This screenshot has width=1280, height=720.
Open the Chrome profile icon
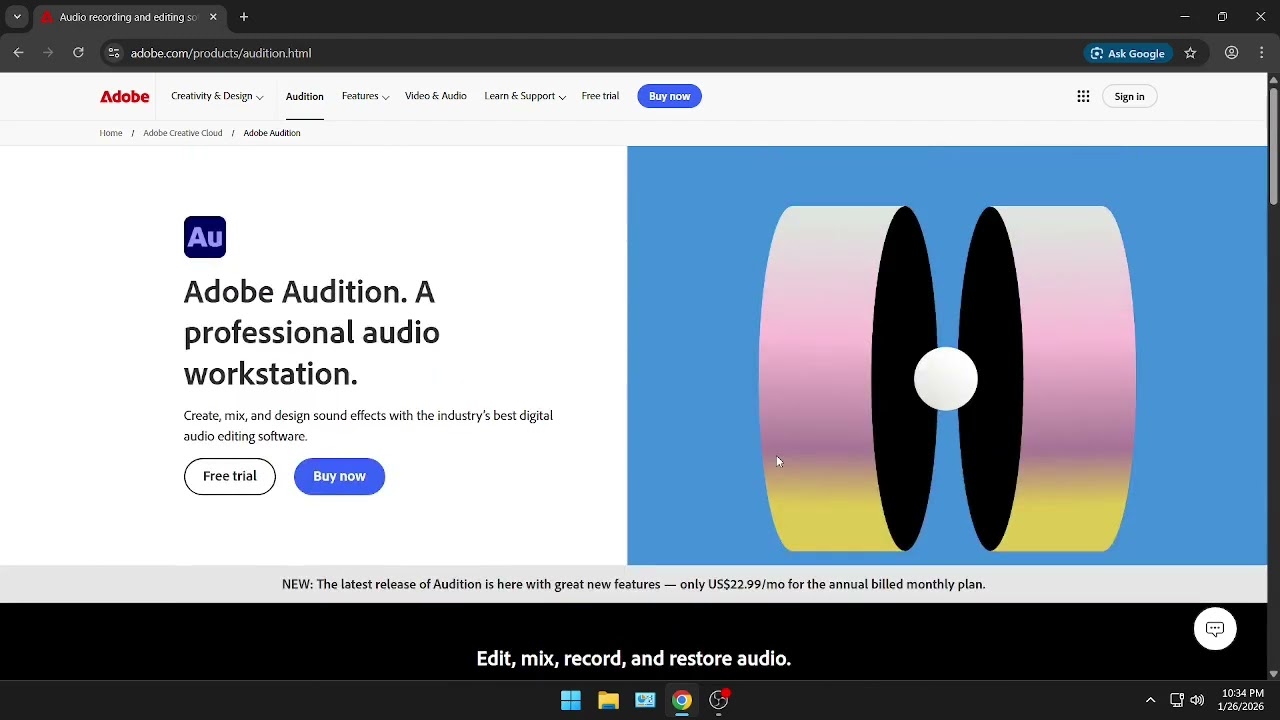pos(1232,53)
